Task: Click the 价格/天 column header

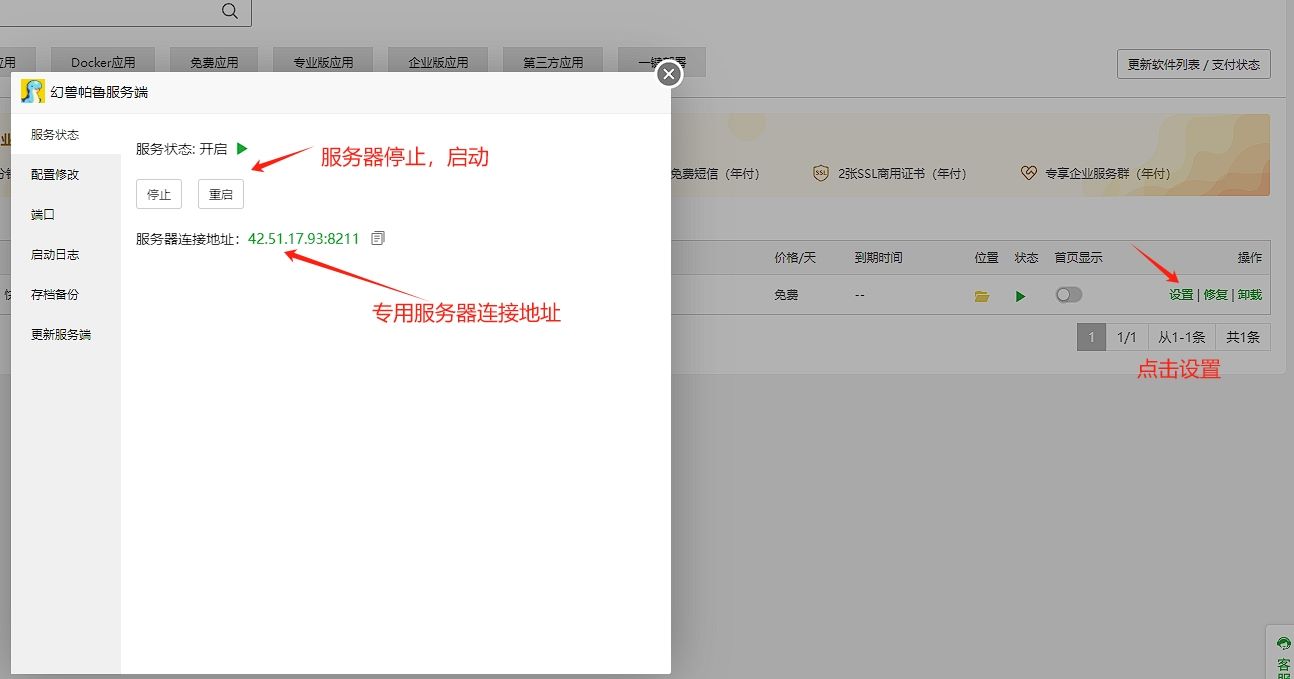Action: pos(795,257)
